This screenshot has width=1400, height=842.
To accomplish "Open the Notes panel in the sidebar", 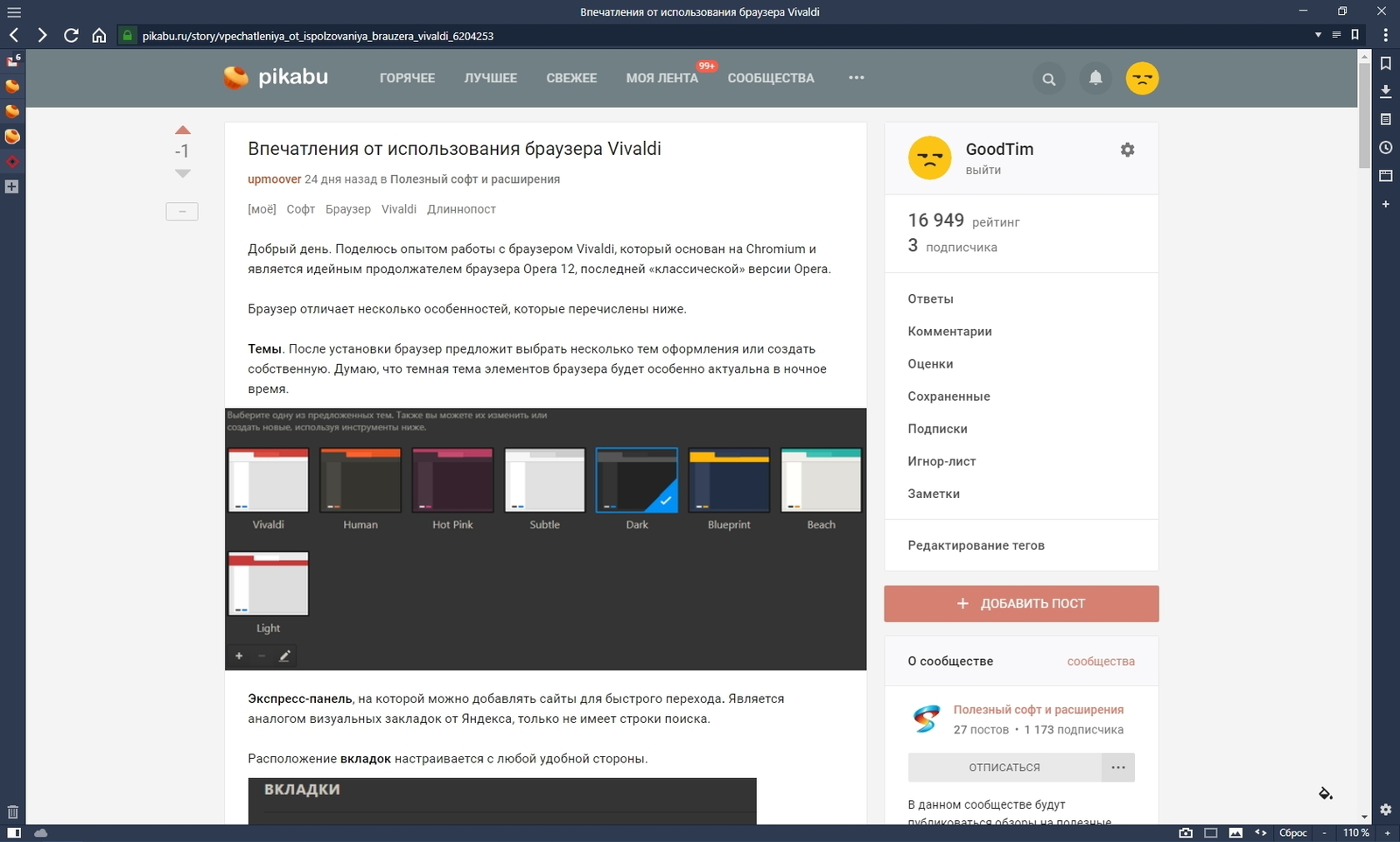I will click(x=1385, y=119).
